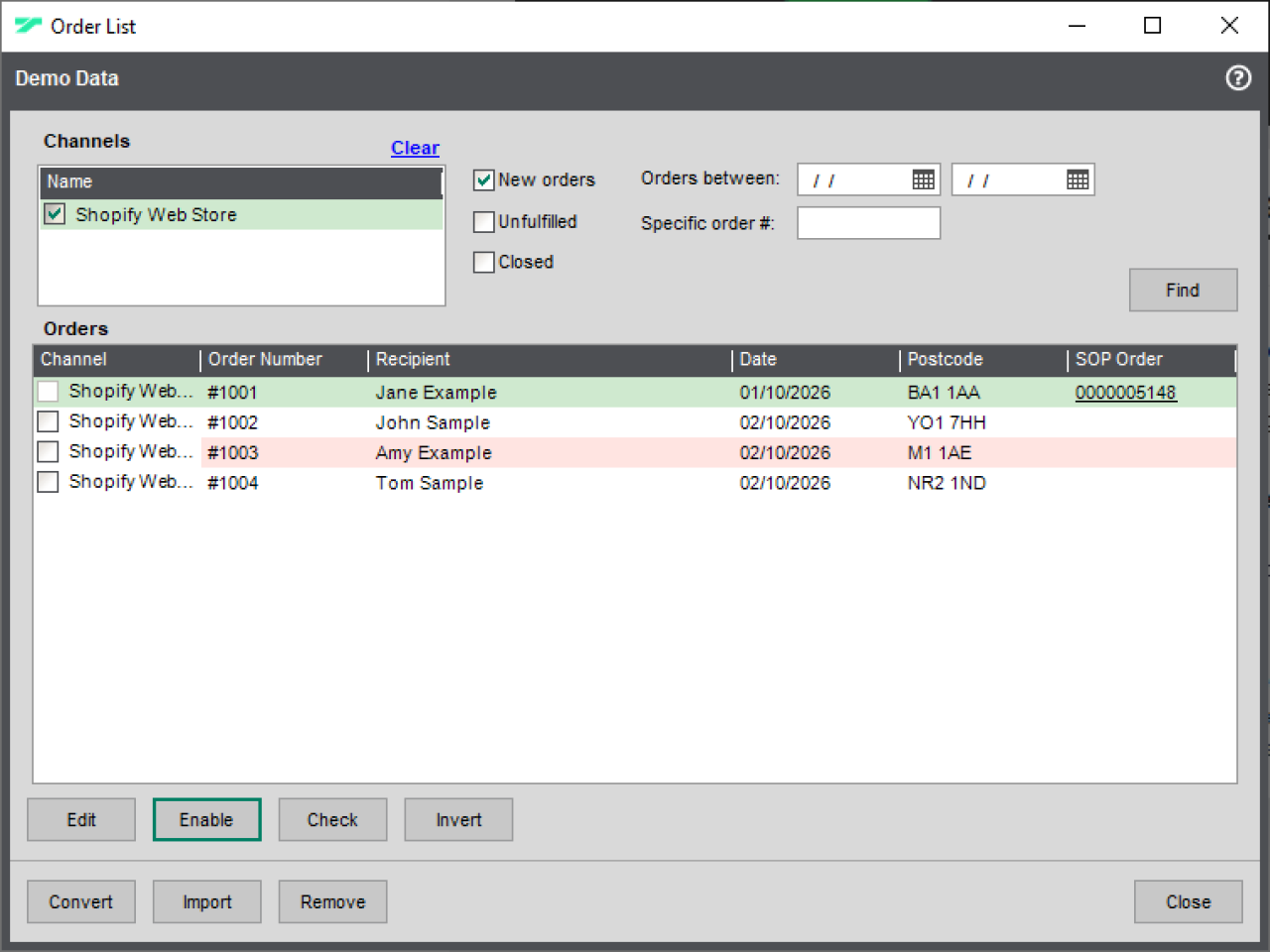This screenshot has width=1270, height=952.
Task: Maximize the Order List window
Action: pos(1153,26)
